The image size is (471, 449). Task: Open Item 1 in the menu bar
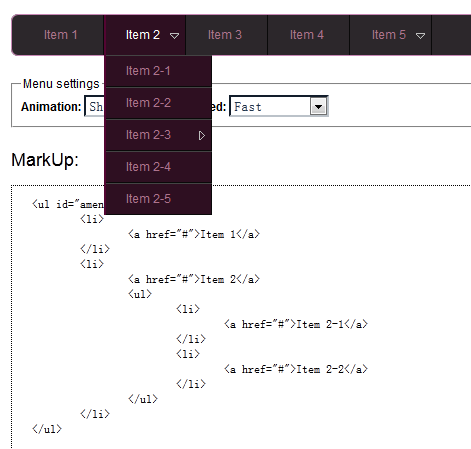60,35
